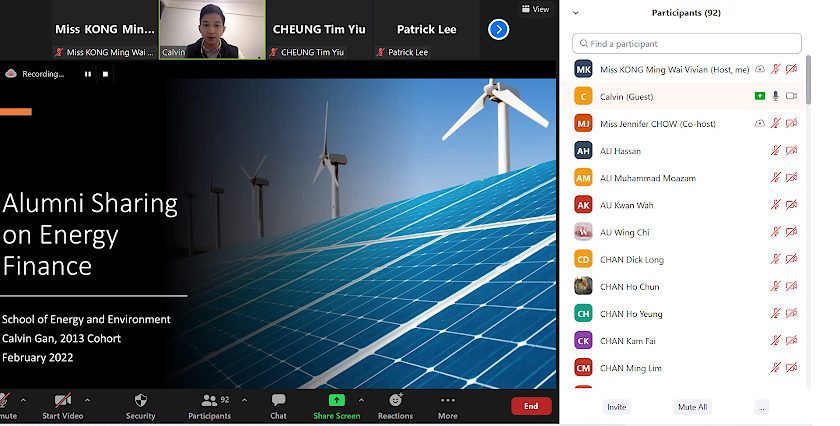Toggle Calvin's camera in participants list

(791, 96)
